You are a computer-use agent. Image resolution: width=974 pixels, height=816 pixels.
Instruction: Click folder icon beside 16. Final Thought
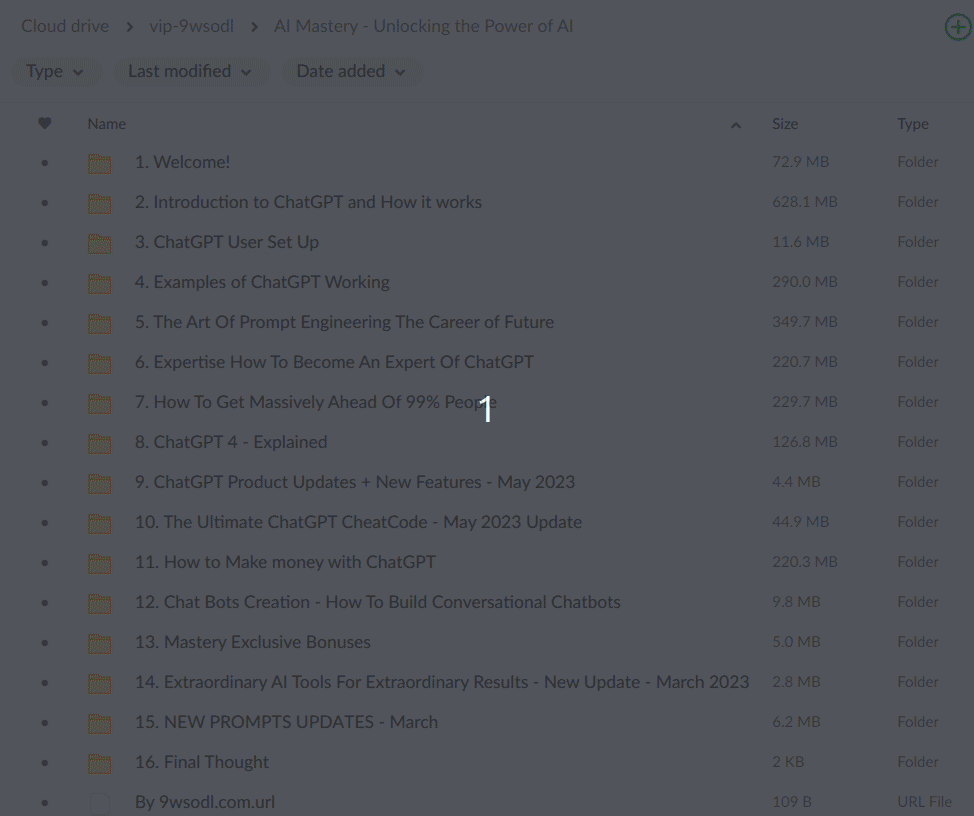[x=99, y=763]
